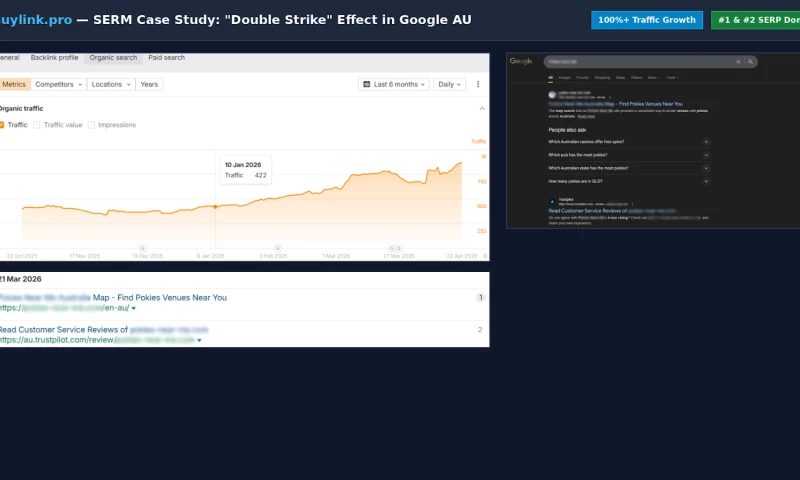Open 'Read Customer Service Reviews of' link
This screenshot has width=800, height=480.
(x=104, y=330)
